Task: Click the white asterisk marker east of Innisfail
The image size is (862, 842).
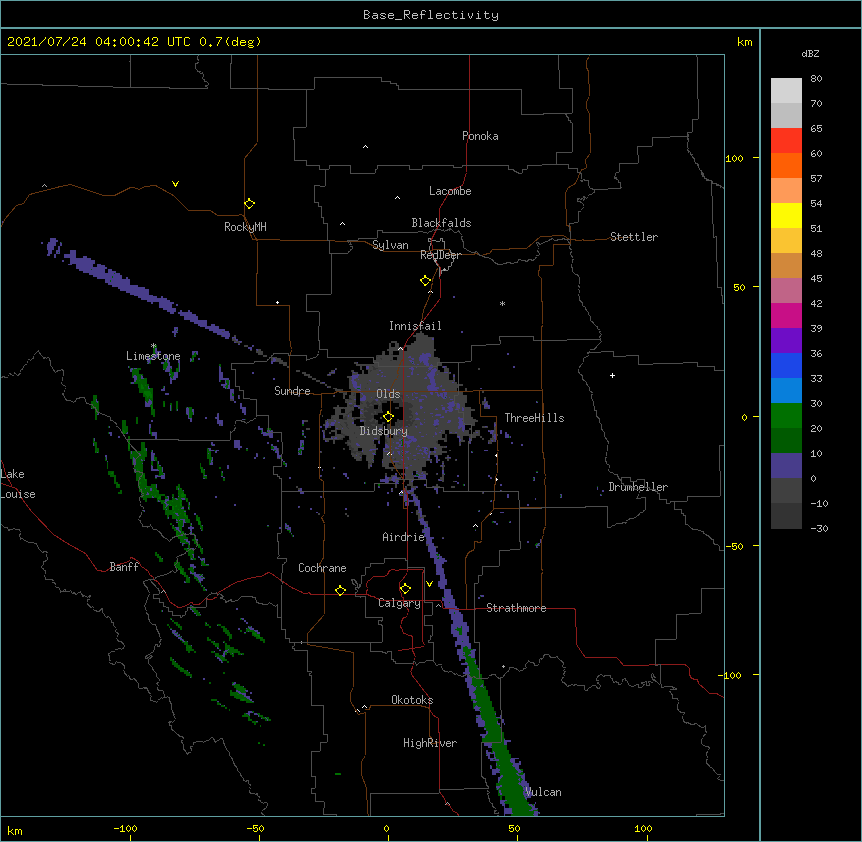Action: click(x=502, y=303)
